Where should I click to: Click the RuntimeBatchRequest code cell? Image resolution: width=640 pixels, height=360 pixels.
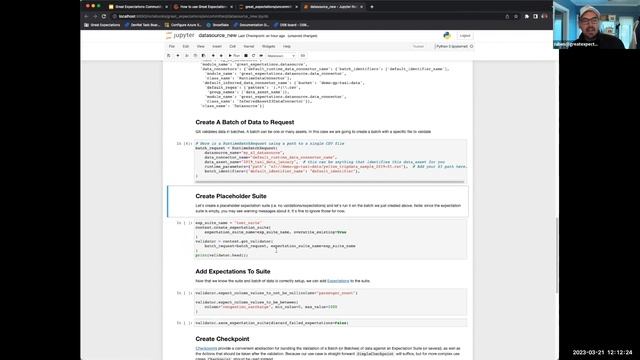(x=331, y=160)
